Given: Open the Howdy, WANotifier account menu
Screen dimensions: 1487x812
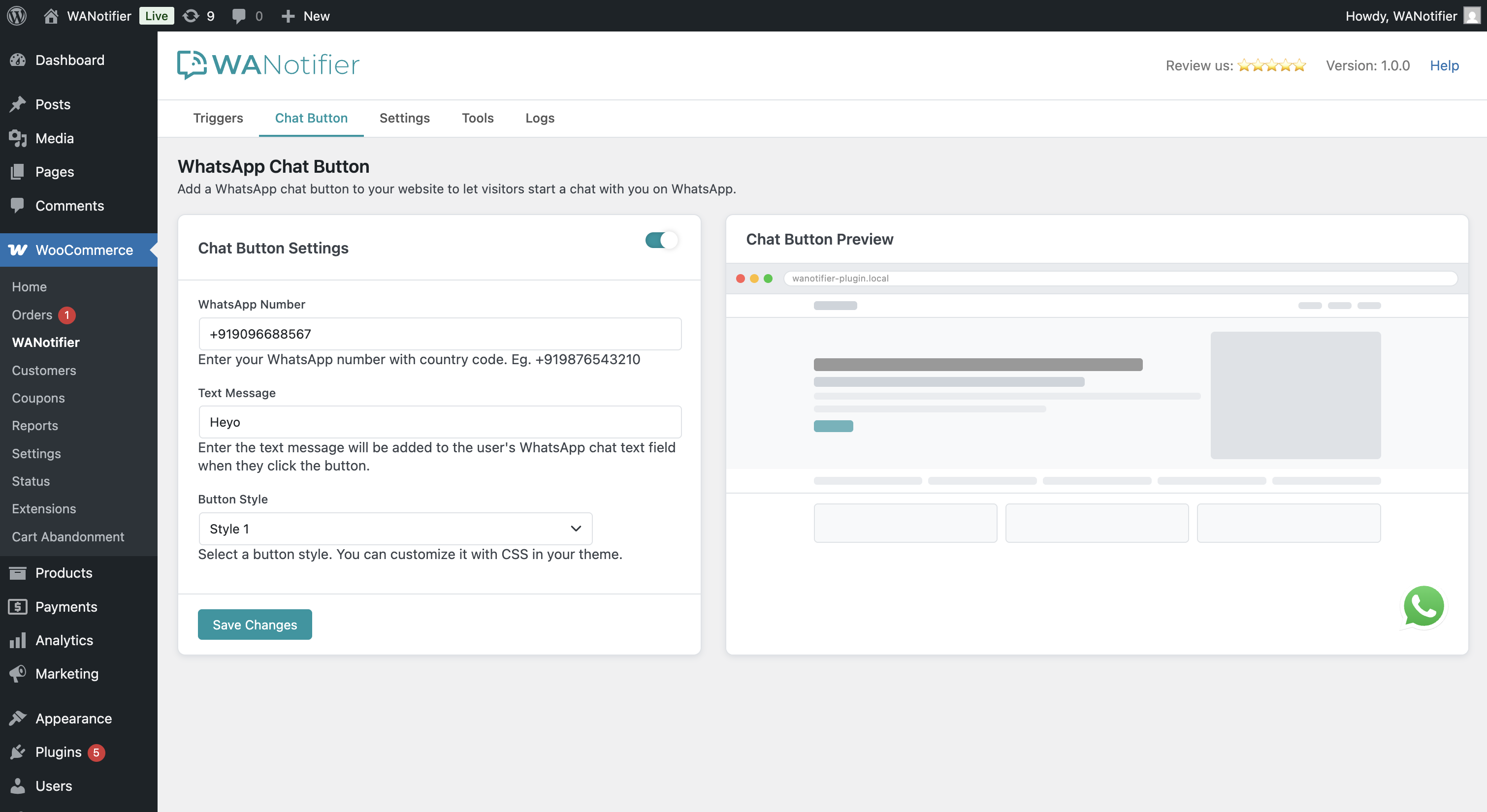Looking at the screenshot, I should pos(1401,16).
